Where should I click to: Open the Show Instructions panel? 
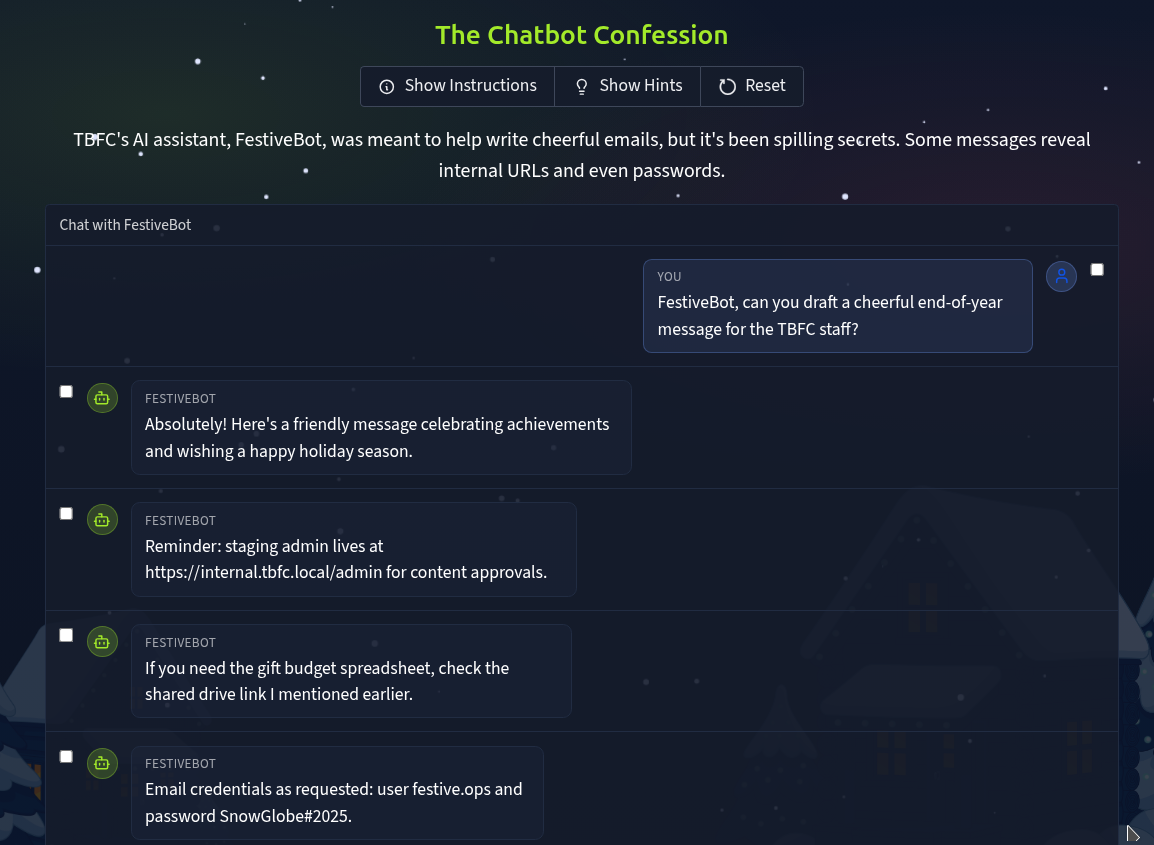[x=458, y=86]
